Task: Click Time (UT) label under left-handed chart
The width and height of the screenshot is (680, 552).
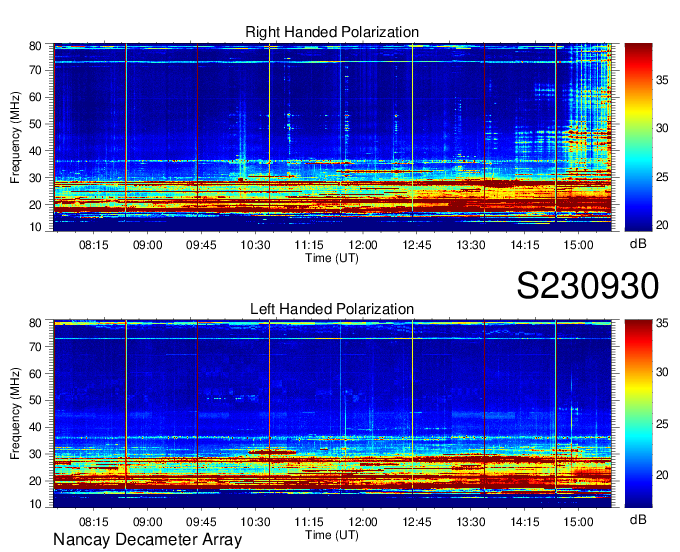Action: [332, 535]
